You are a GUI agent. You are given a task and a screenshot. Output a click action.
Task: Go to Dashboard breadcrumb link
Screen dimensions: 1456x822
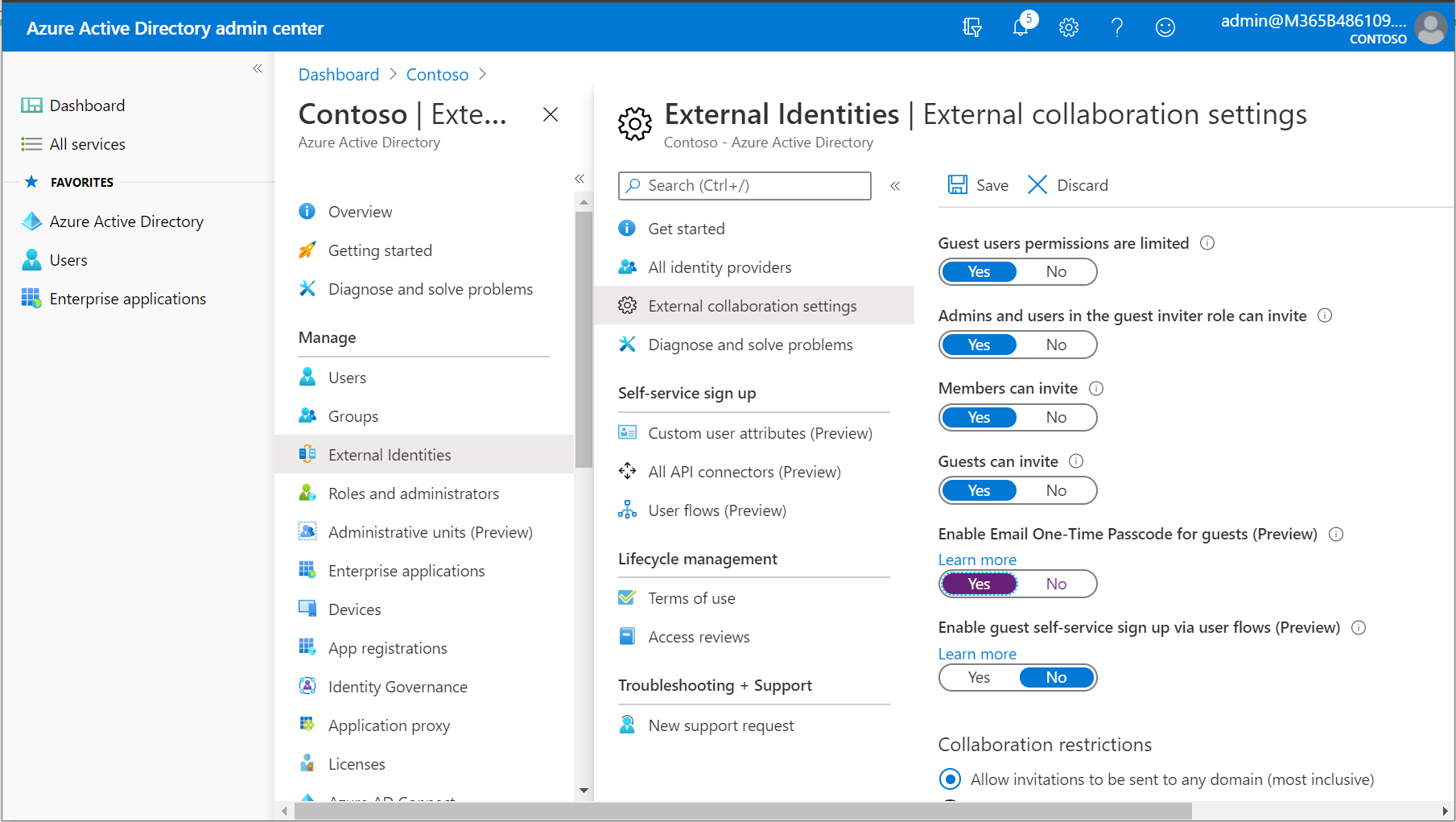click(x=339, y=74)
